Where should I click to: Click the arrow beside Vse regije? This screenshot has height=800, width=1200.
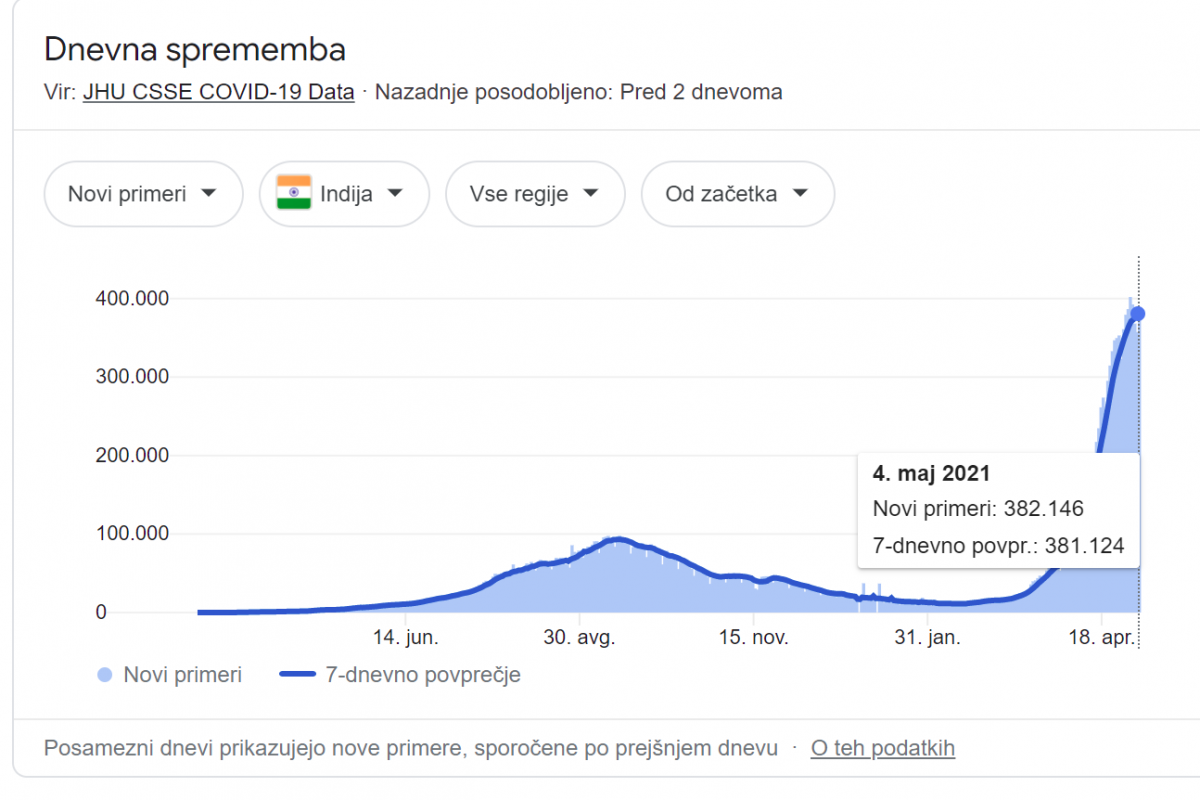[x=590, y=194]
